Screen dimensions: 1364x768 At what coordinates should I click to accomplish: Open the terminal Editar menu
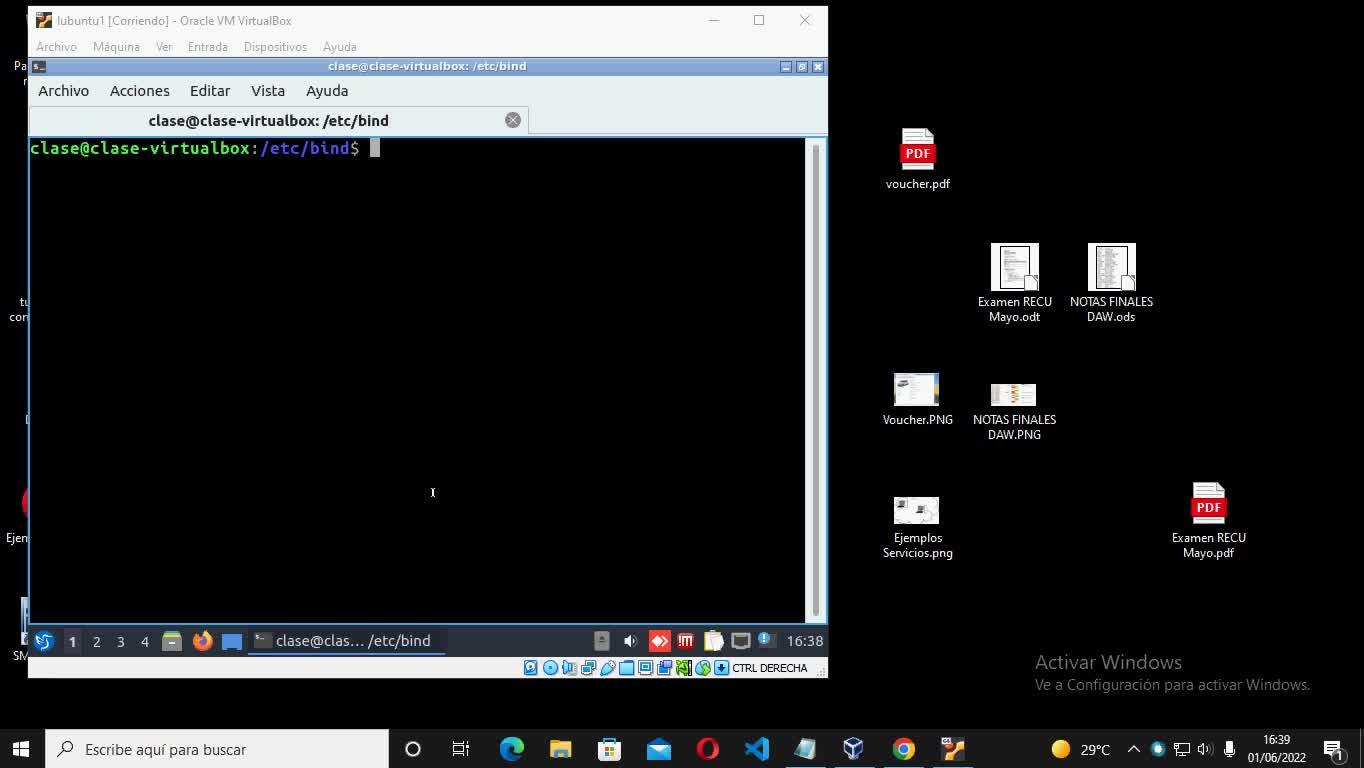click(x=210, y=91)
